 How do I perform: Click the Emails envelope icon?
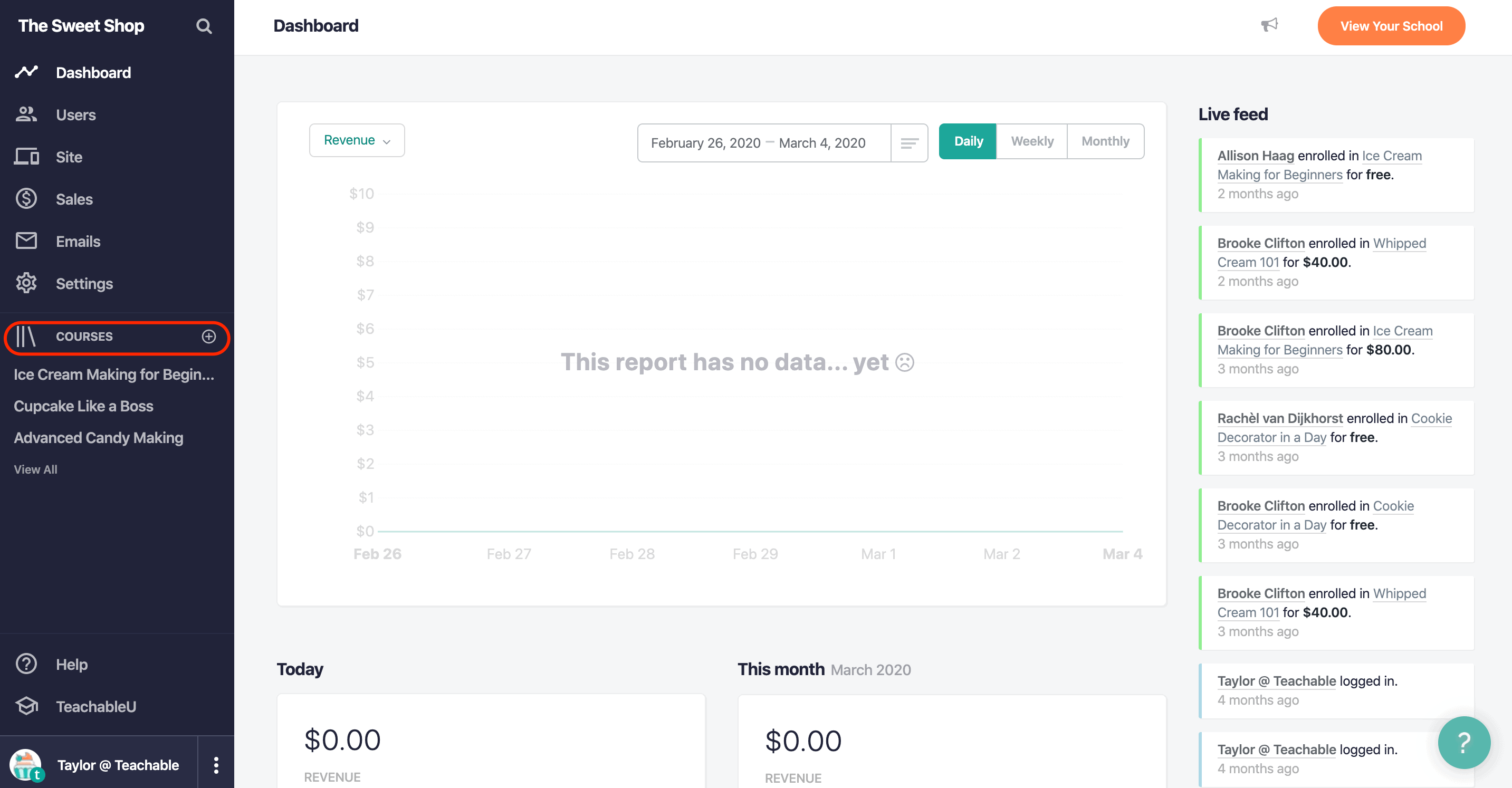coord(26,241)
